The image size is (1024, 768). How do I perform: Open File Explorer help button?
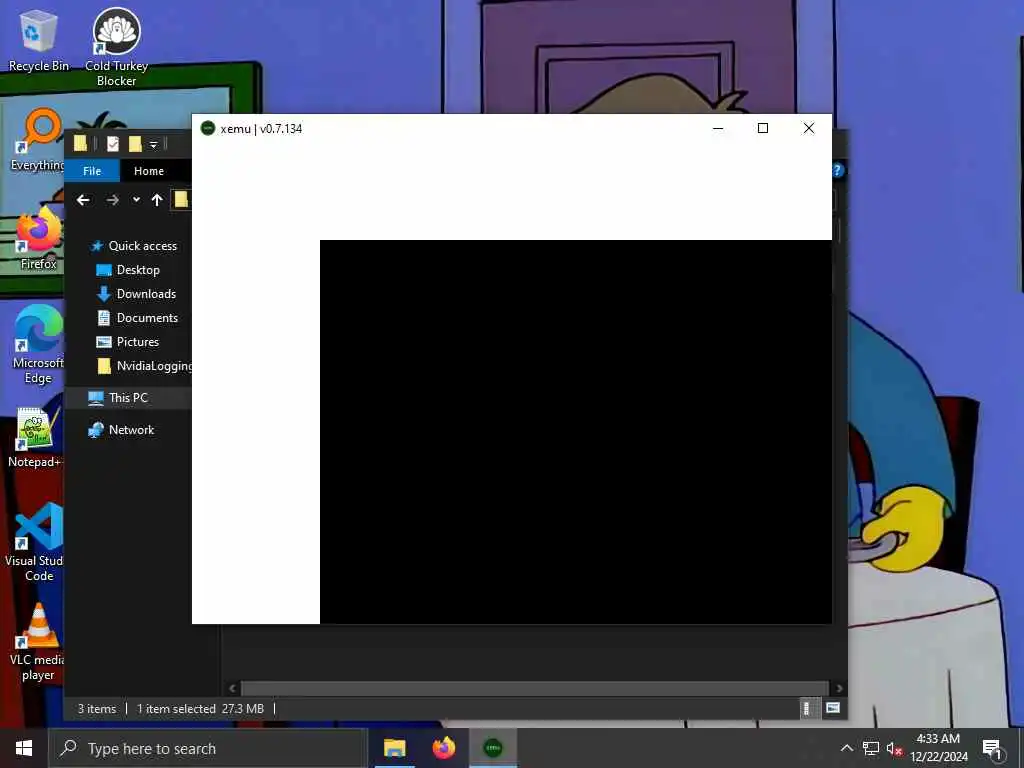coord(839,170)
